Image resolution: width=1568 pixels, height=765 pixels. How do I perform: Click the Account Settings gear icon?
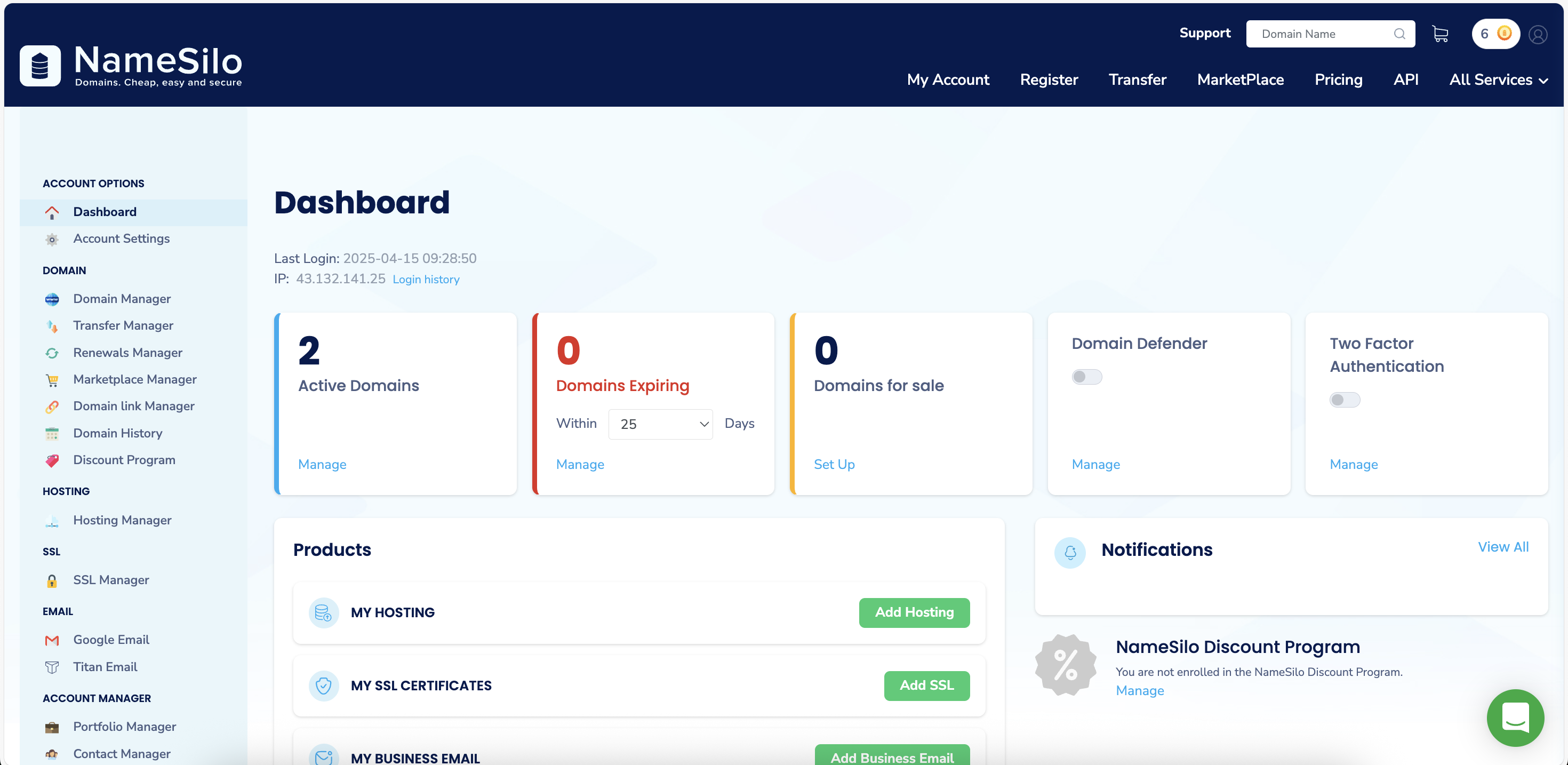52,240
